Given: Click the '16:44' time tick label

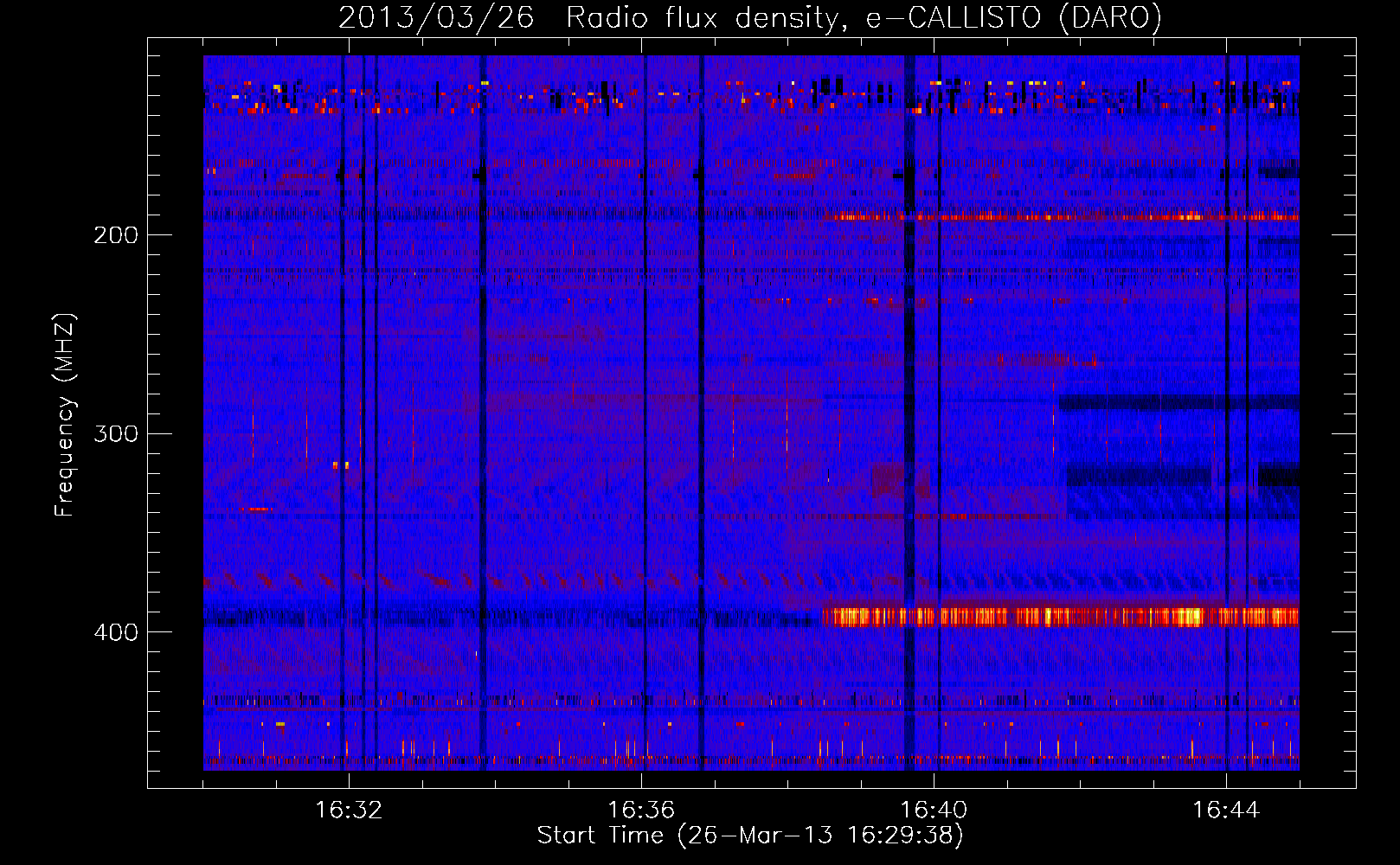Looking at the screenshot, I should 1226,811.
